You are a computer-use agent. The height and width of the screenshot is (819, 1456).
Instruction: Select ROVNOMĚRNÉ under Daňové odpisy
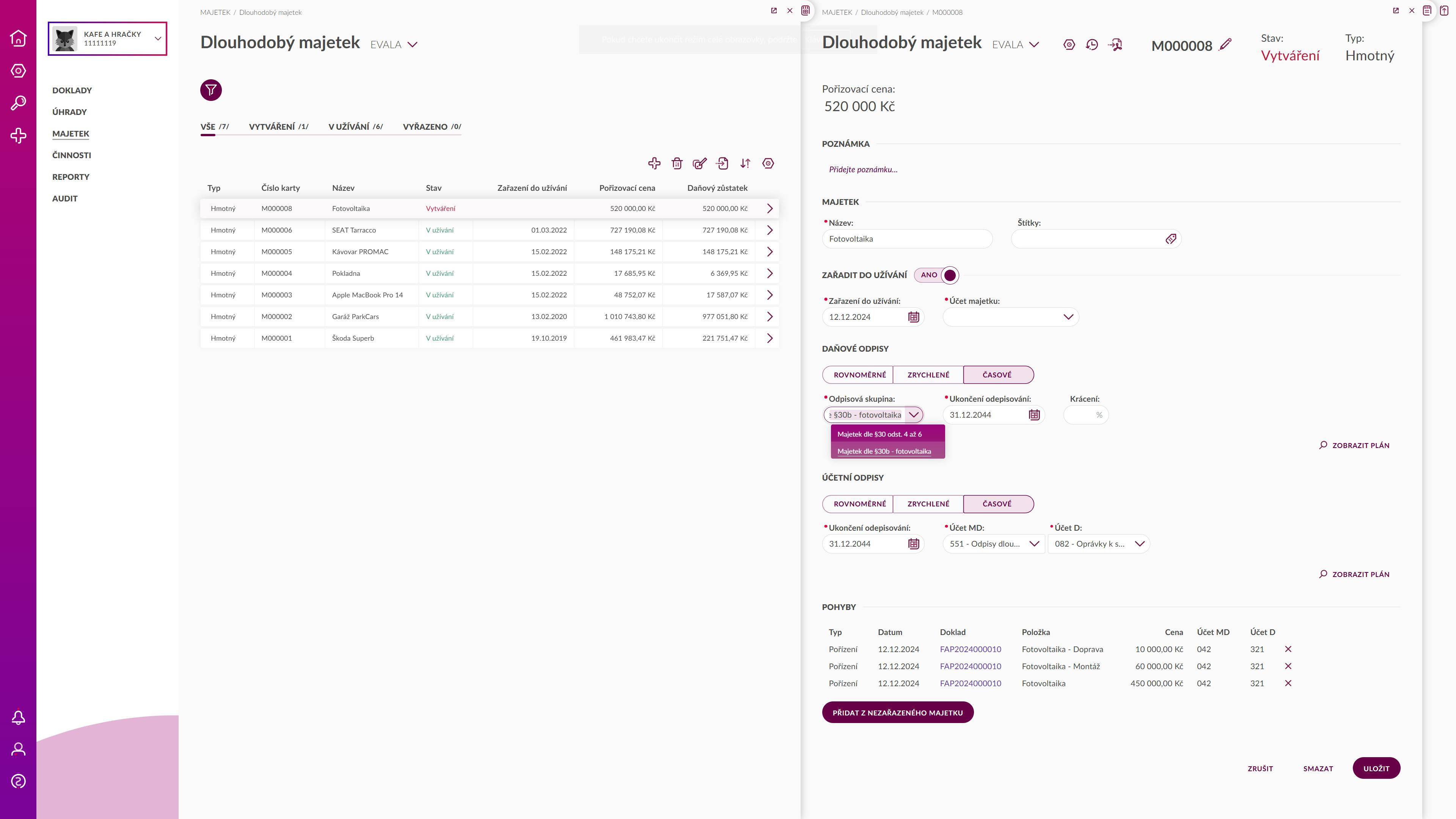pyautogui.click(x=858, y=375)
